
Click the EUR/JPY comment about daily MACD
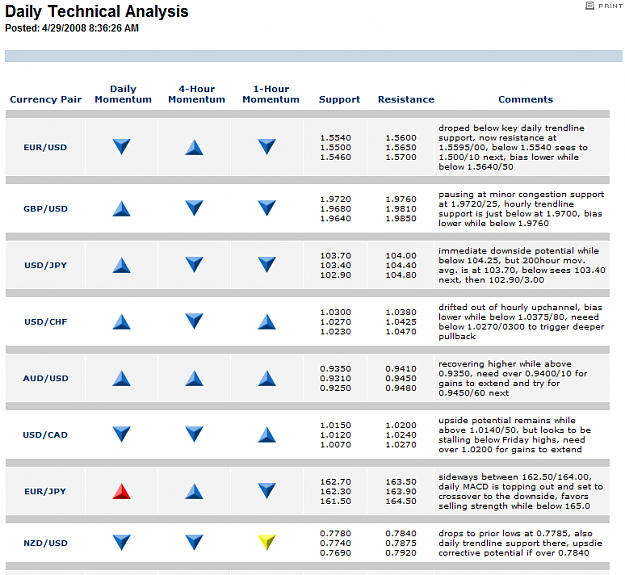521,491
